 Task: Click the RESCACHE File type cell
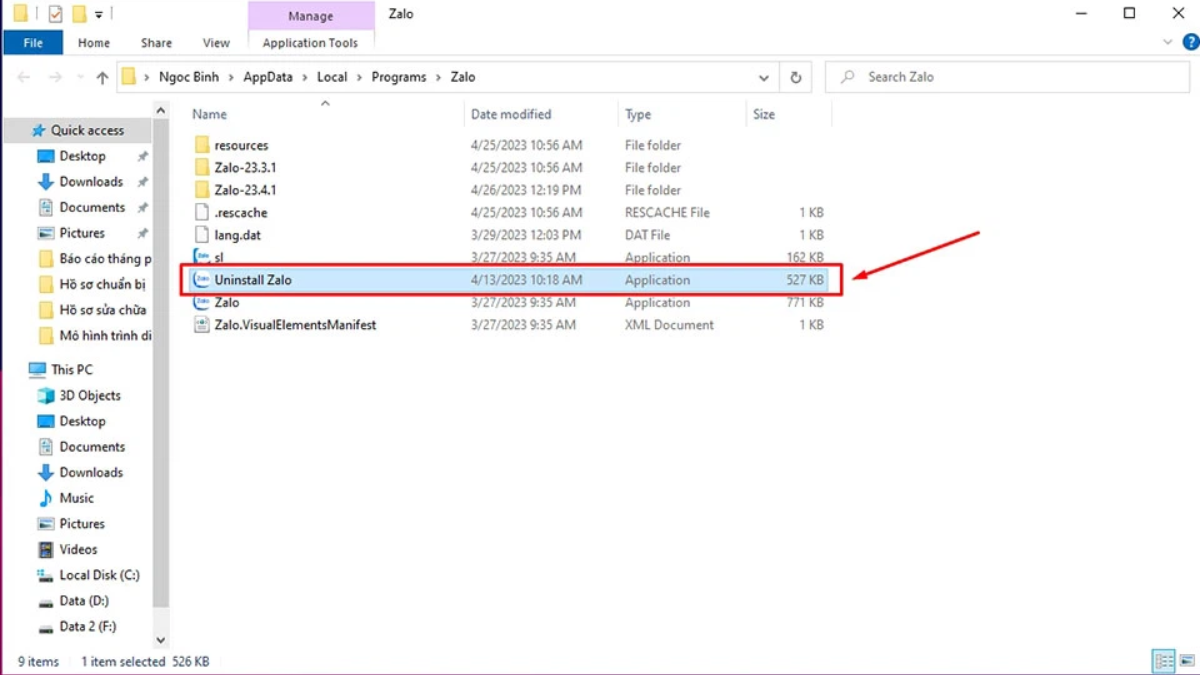click(667, 213)
